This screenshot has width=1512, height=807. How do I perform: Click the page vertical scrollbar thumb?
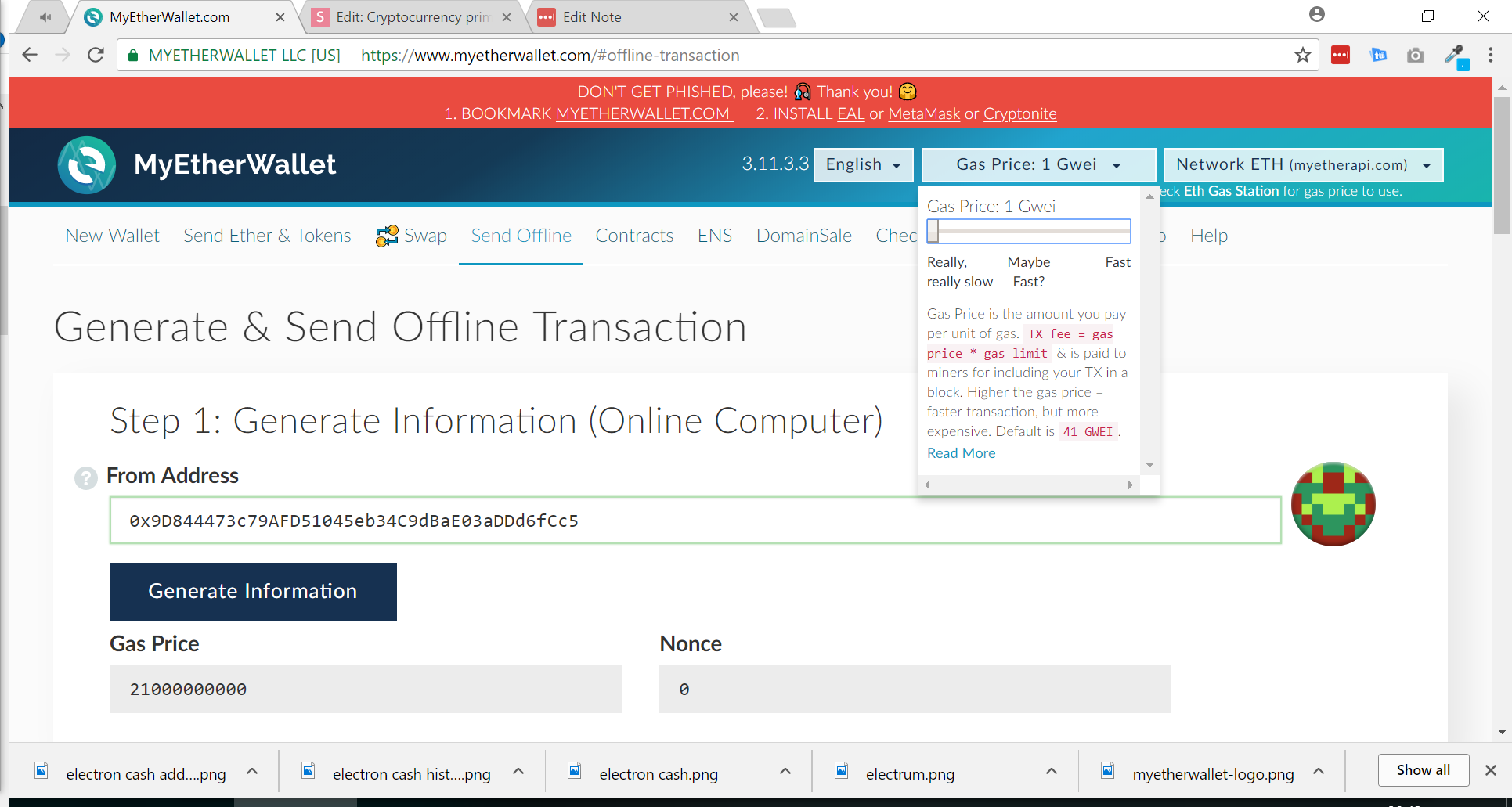(1502, 166)
